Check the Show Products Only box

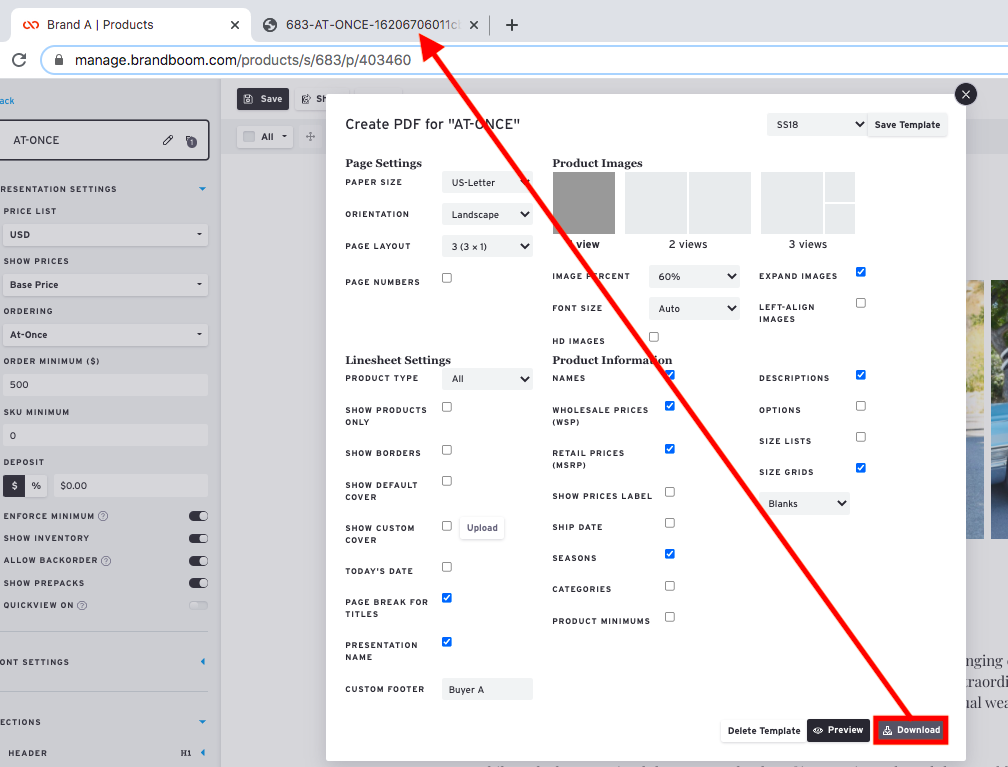point(447,407)
